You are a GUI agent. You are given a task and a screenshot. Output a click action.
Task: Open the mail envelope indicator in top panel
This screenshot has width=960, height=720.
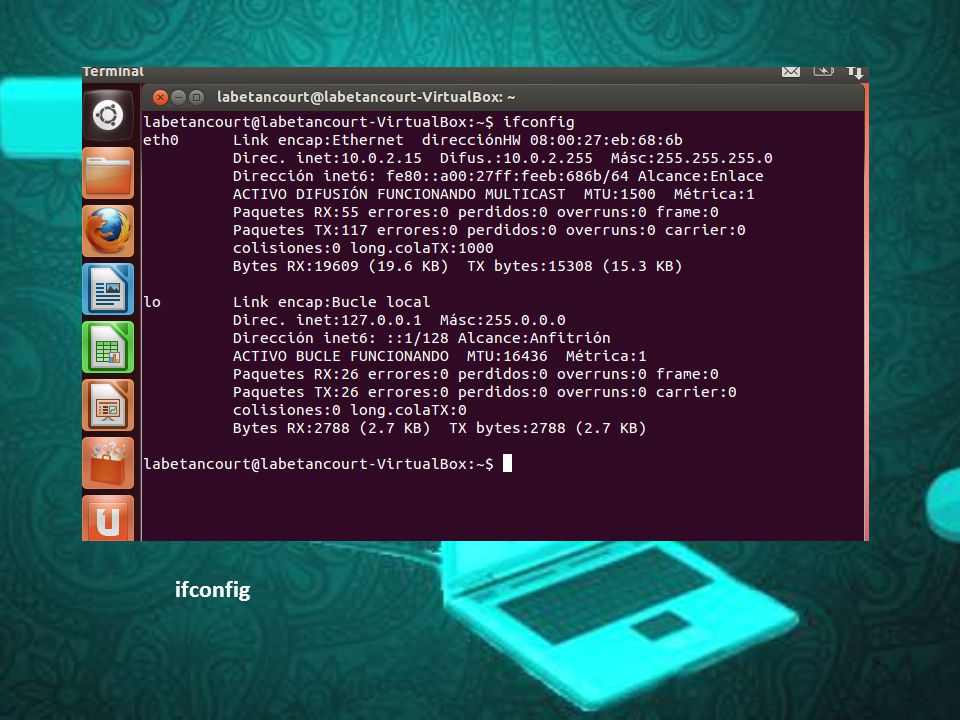(x=791, y=72)
